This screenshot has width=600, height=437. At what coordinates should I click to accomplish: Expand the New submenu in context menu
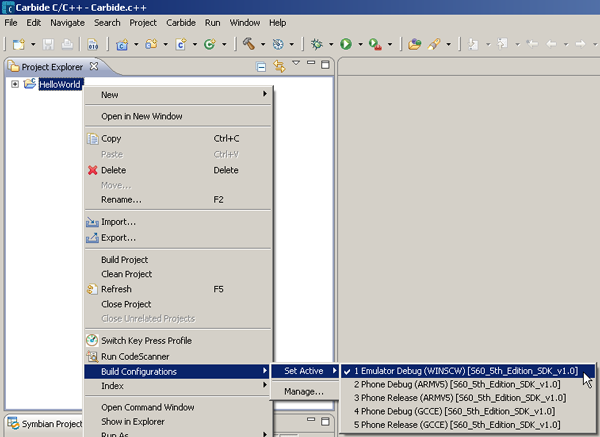178,95
